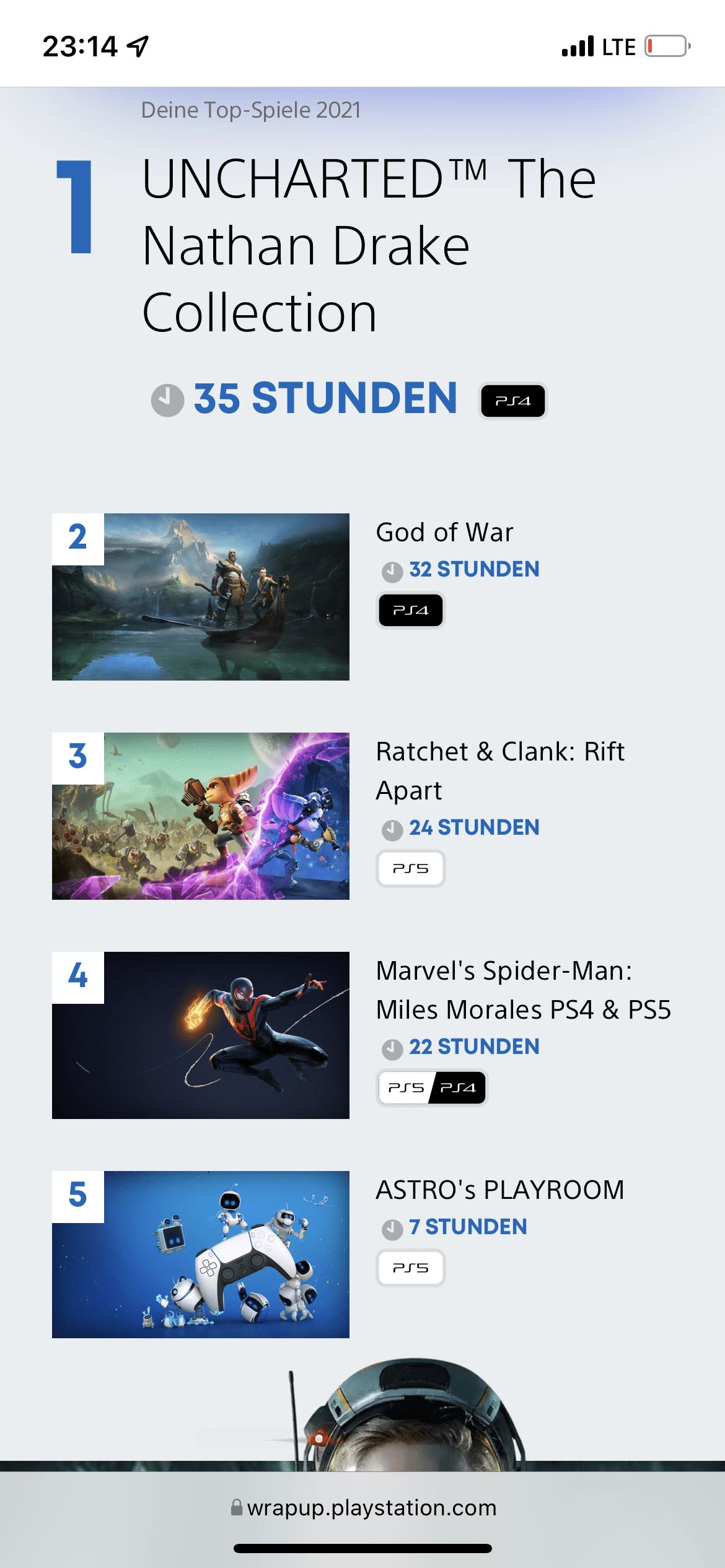
Task: Tap the battery indicator in status bar
Action: 667,46
